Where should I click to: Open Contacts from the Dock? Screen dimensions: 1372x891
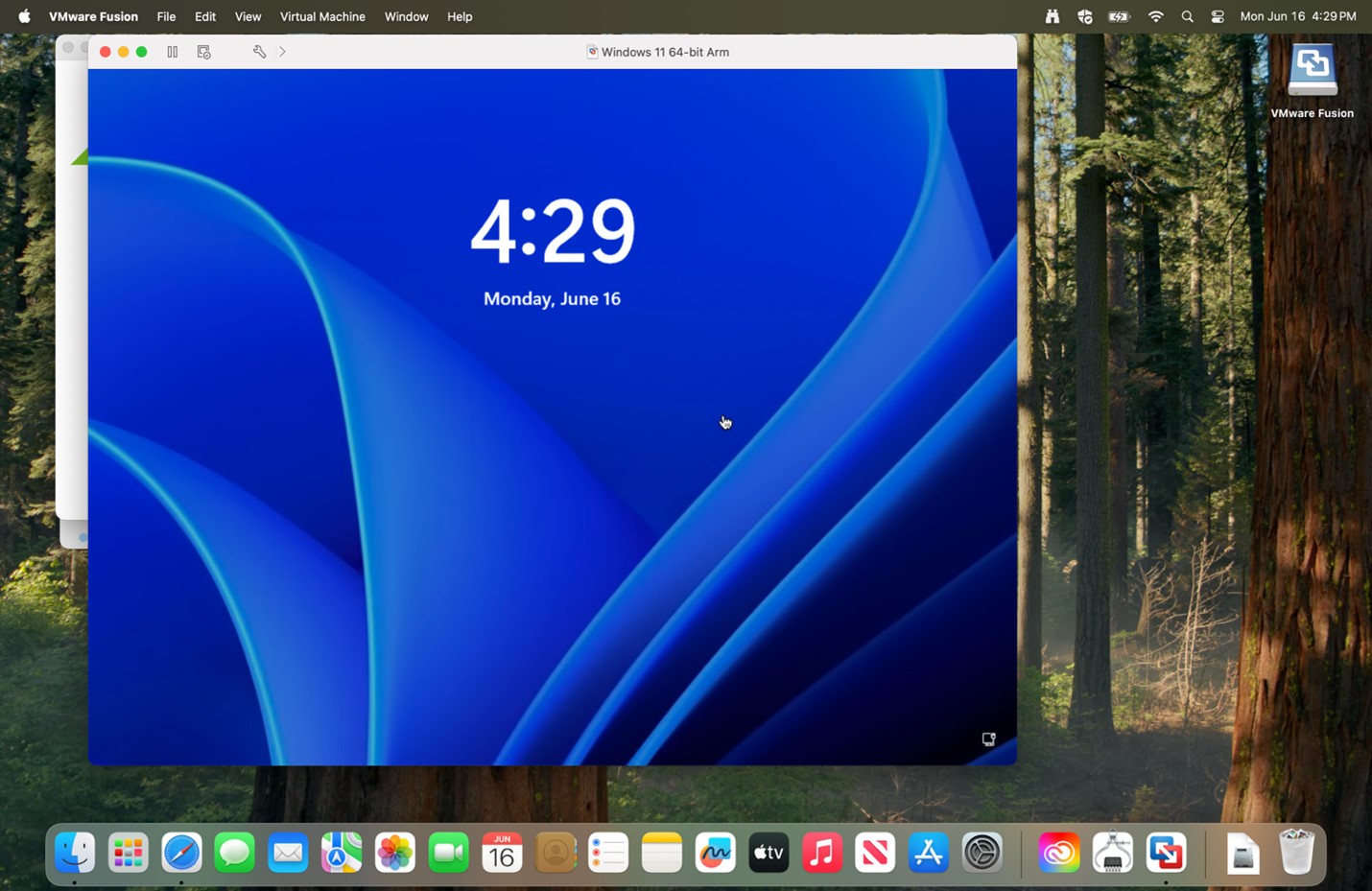coord(555,852)
